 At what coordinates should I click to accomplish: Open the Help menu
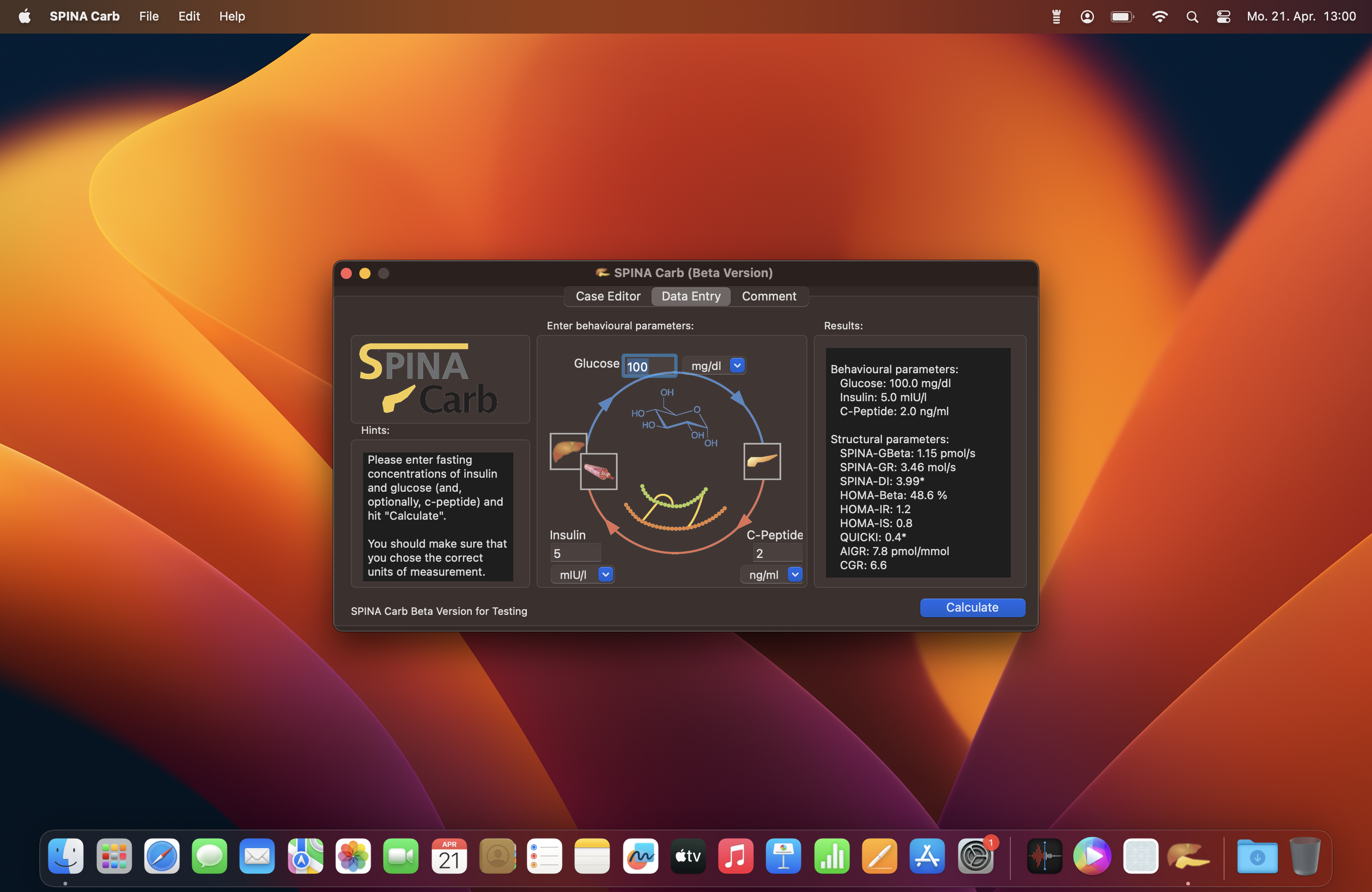[232, 16]
